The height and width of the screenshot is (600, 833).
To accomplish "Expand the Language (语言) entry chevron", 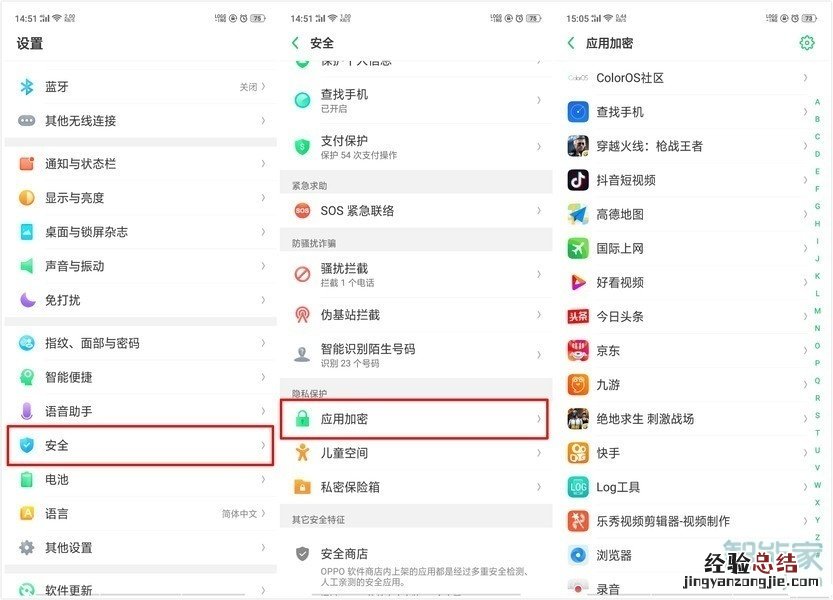I will [262, 513].
